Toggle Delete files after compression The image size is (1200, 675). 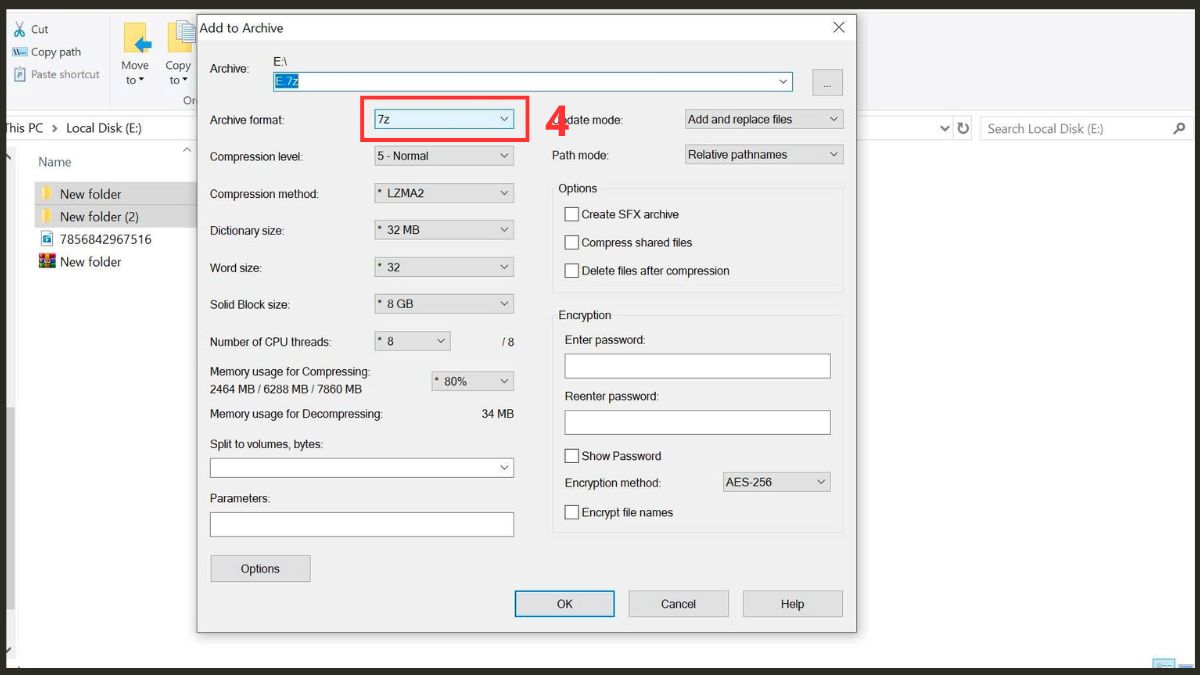572,270
